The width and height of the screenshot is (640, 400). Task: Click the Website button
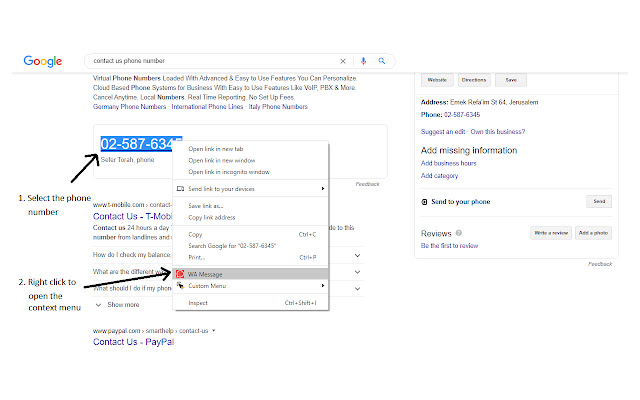(x=437, y=80)
